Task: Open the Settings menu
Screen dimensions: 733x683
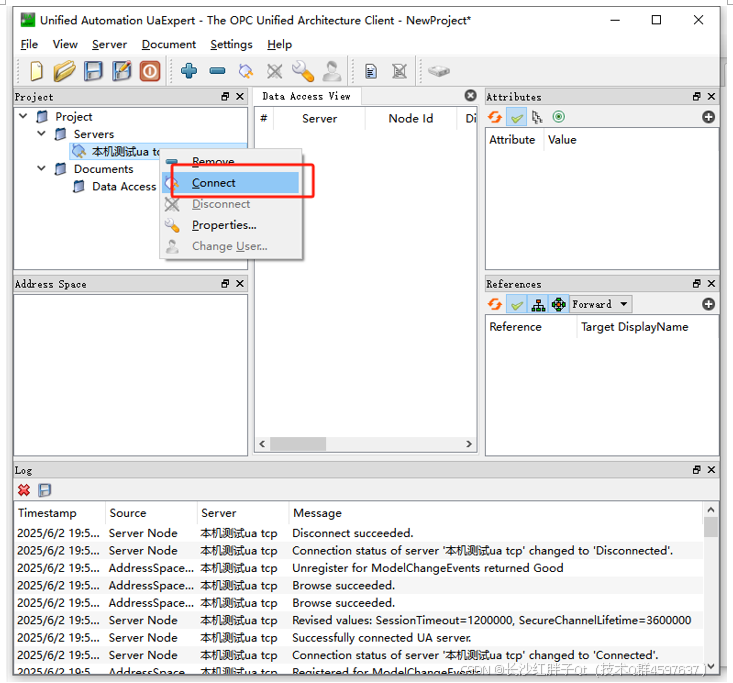Action: [231, 44]
